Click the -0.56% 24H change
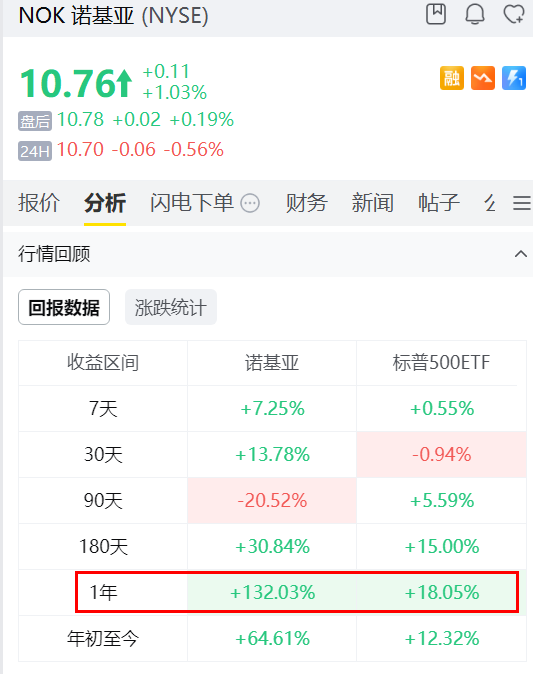This screenshot has width=533, height=674. pos(193,150)
